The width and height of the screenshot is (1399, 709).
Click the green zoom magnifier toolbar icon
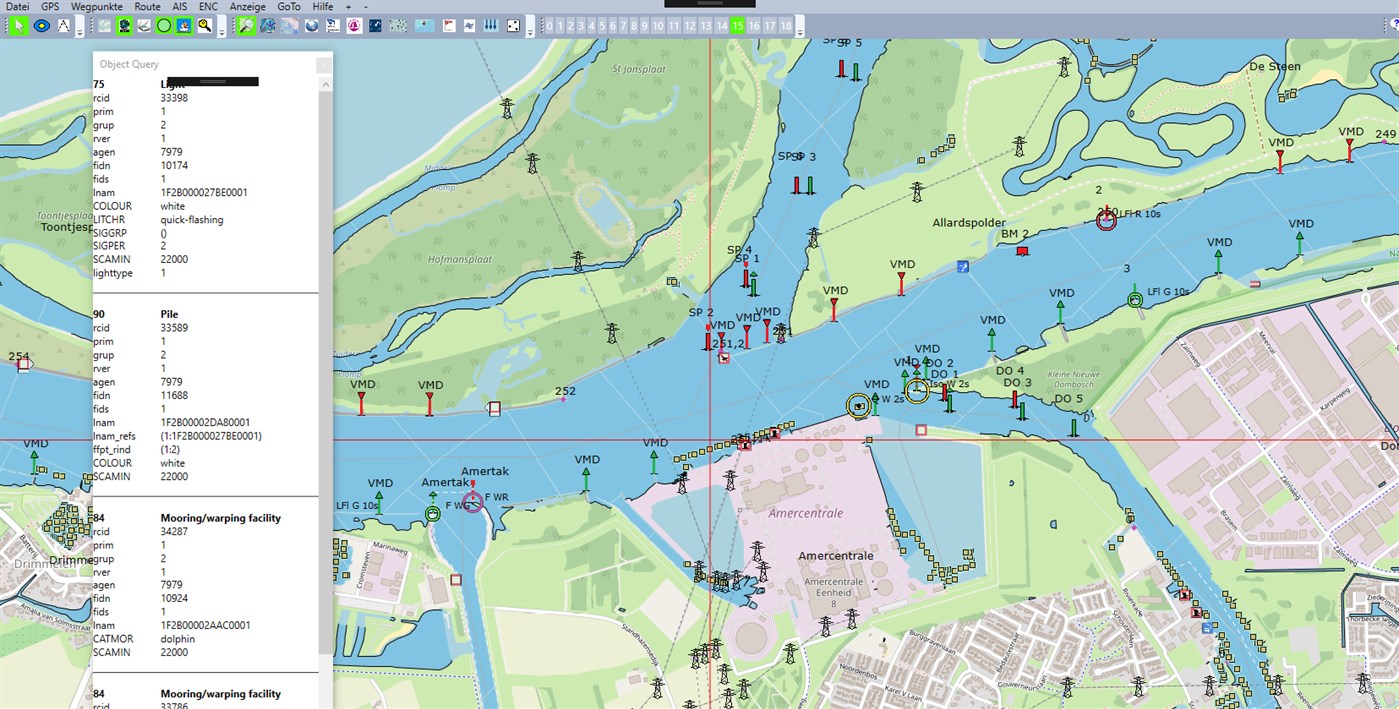coord(247,25)
